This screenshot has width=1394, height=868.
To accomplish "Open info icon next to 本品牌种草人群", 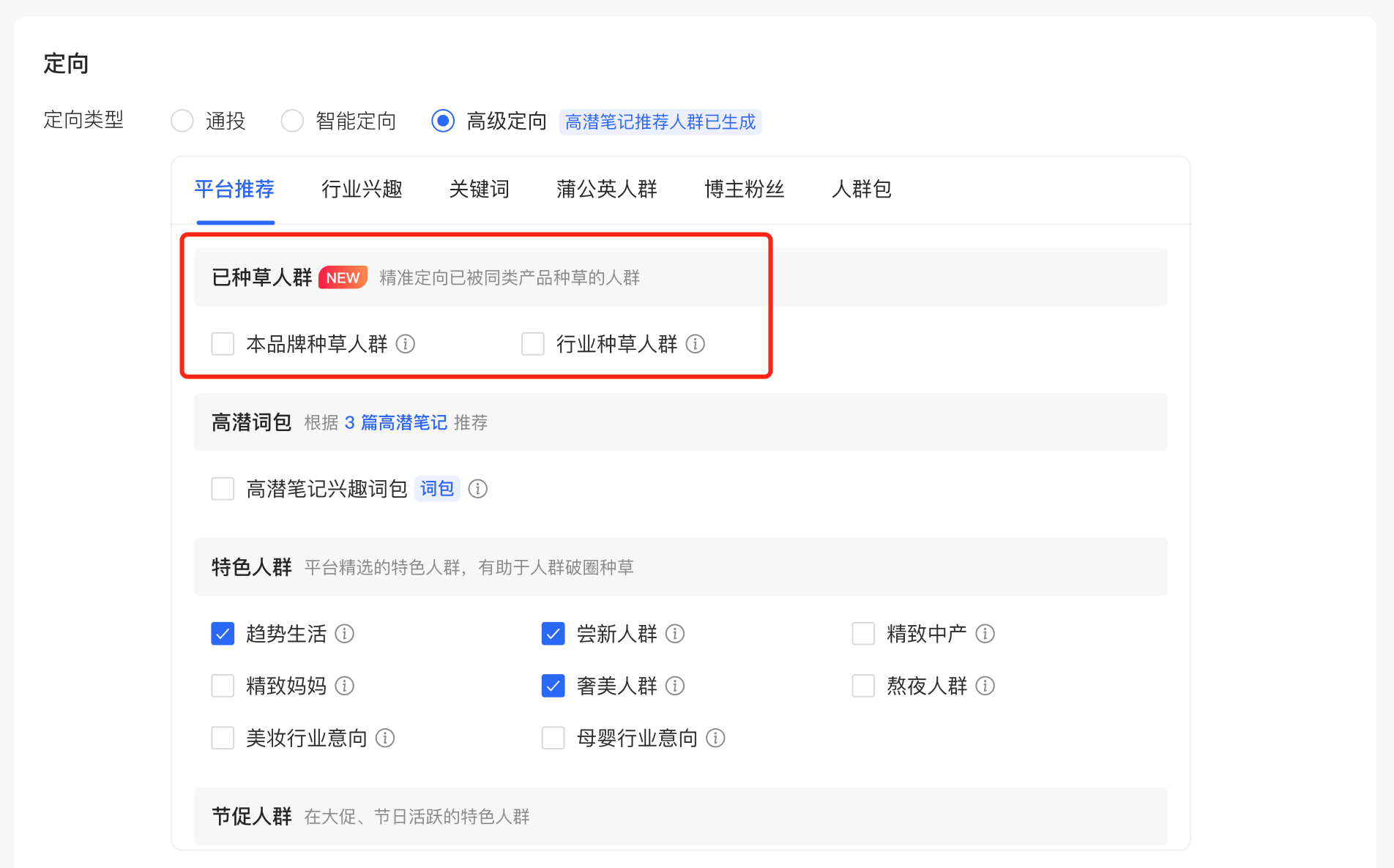I will [x=406, y=344].
